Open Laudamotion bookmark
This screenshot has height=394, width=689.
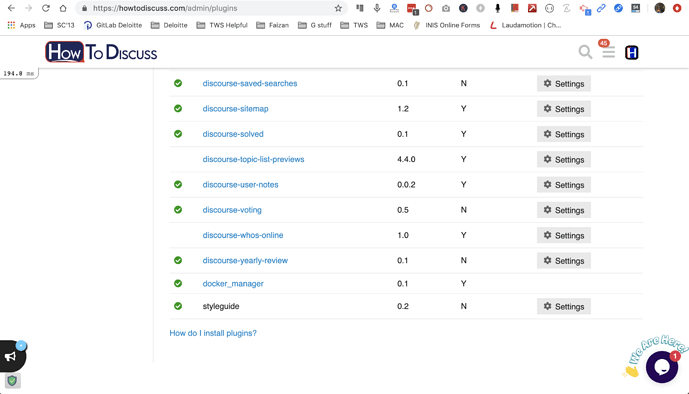coord(525,25)
